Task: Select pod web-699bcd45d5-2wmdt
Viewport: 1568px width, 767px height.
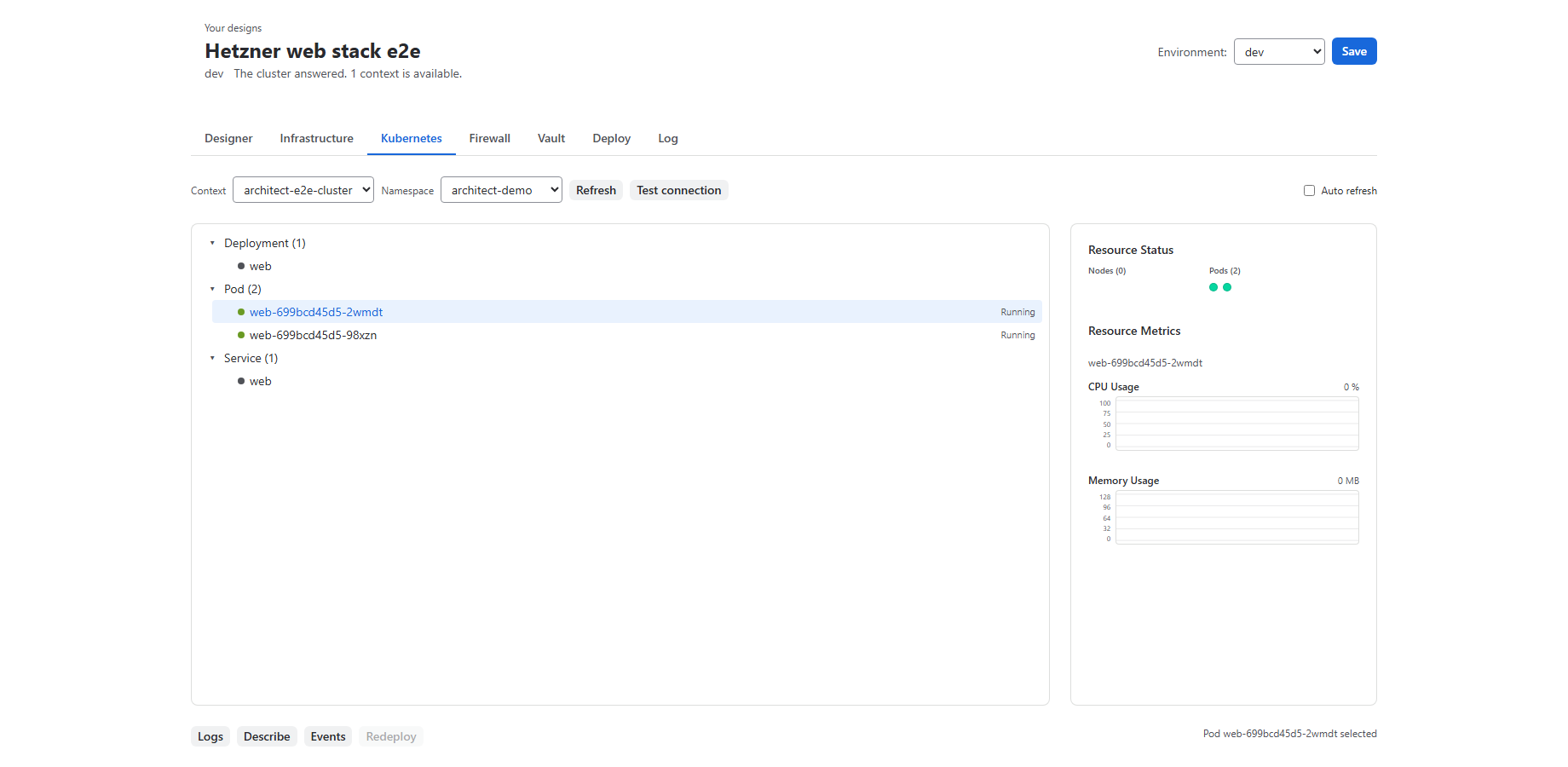Action: [627, 312]
